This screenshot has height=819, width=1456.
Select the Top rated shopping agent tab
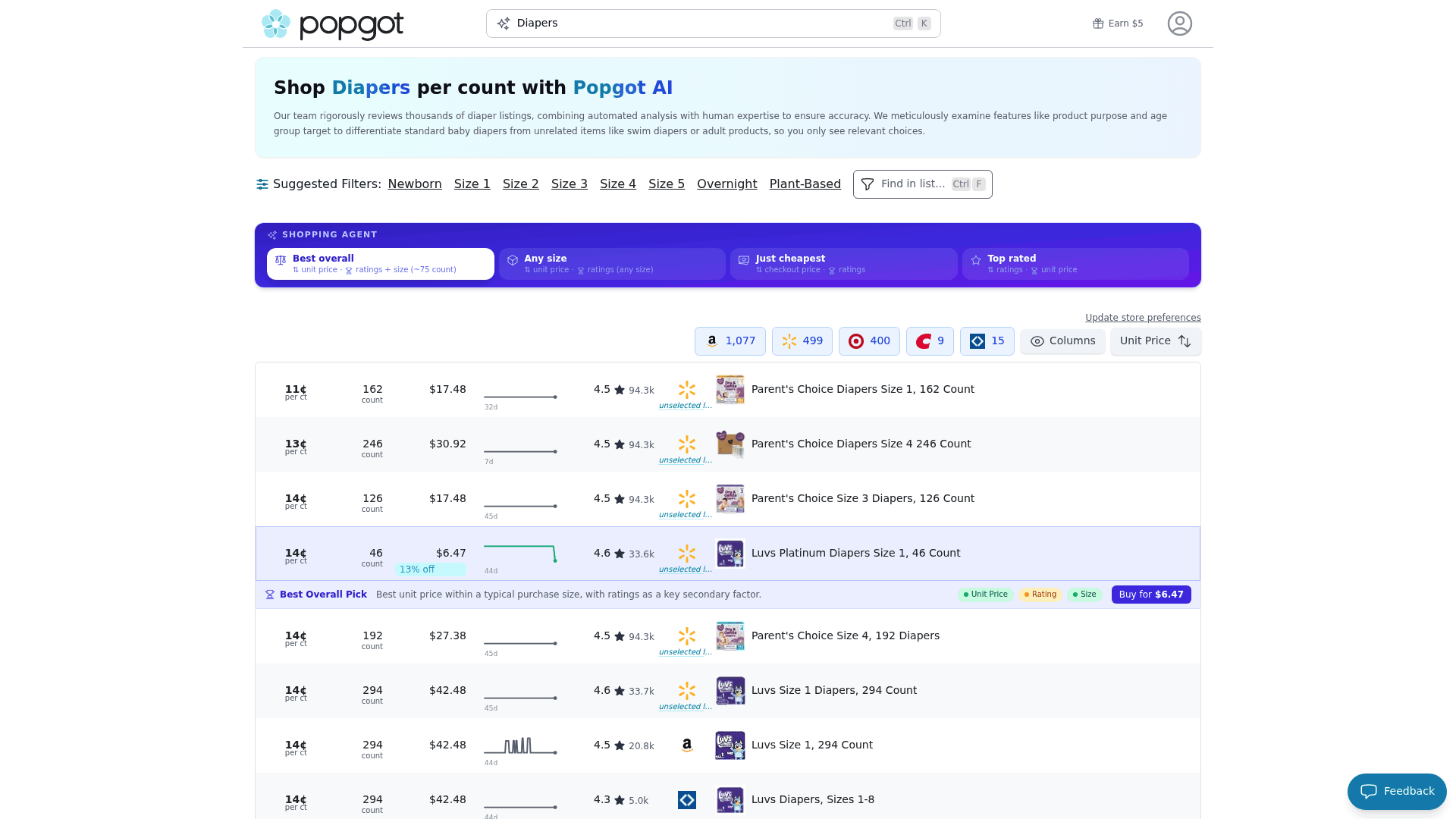[1075, 264]
